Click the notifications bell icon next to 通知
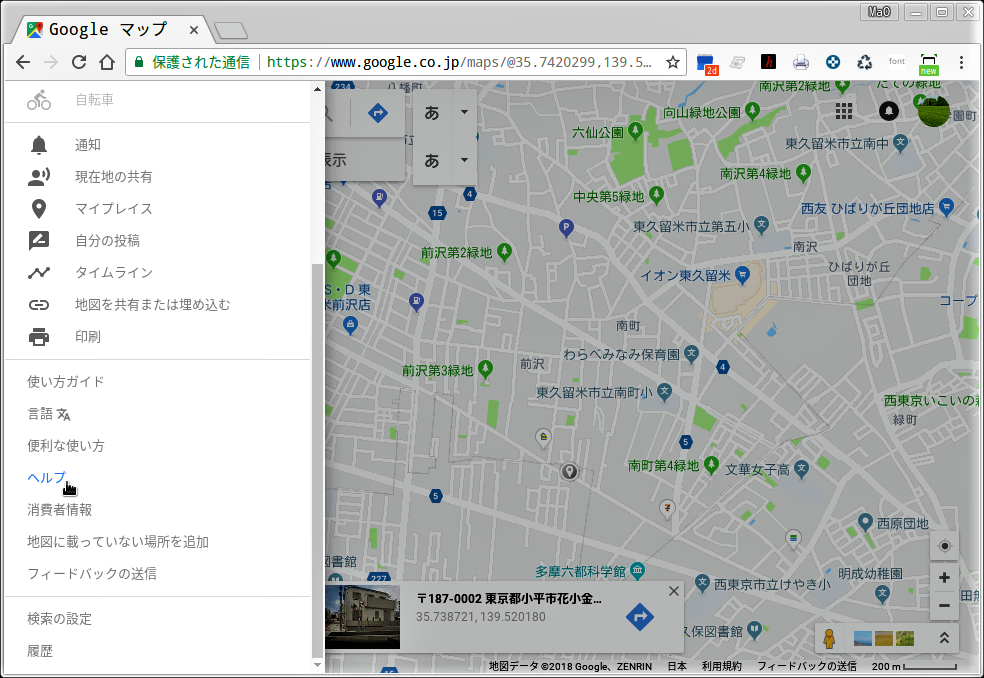Viewport: 984px width, 678px height. (x=39, y=145)
